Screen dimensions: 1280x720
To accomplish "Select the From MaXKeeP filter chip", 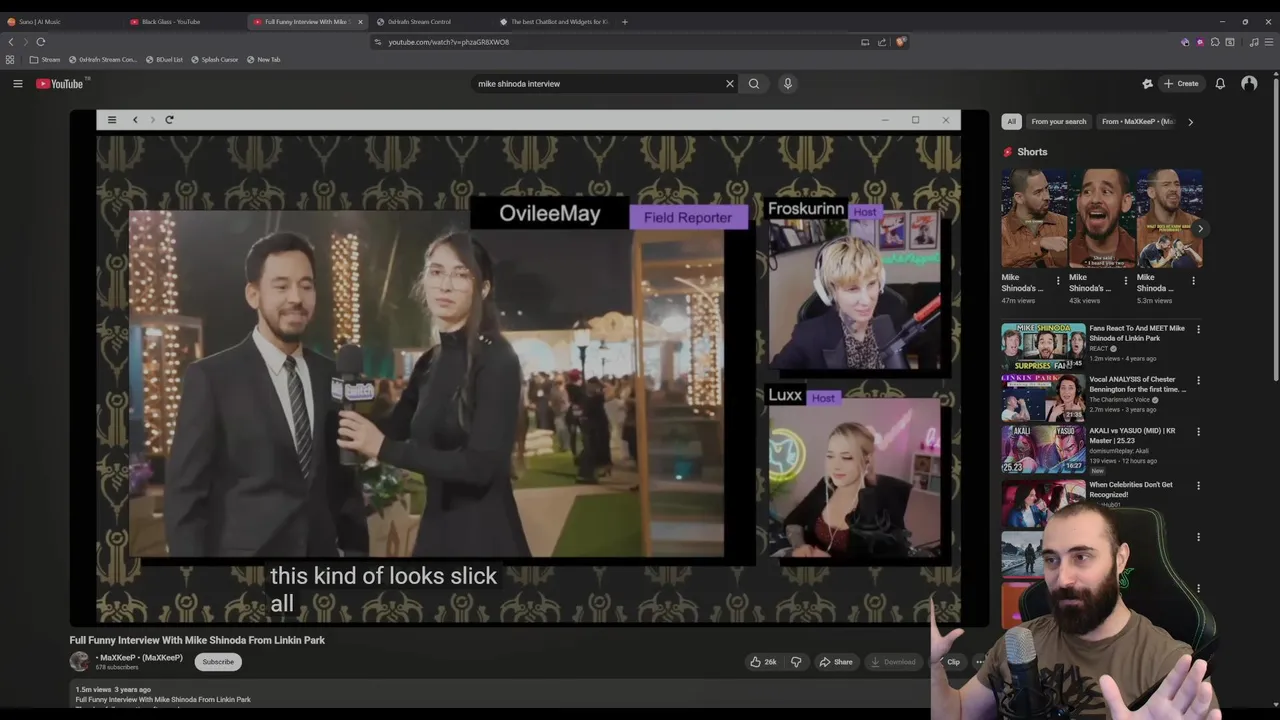I will tap(1137, 122).
